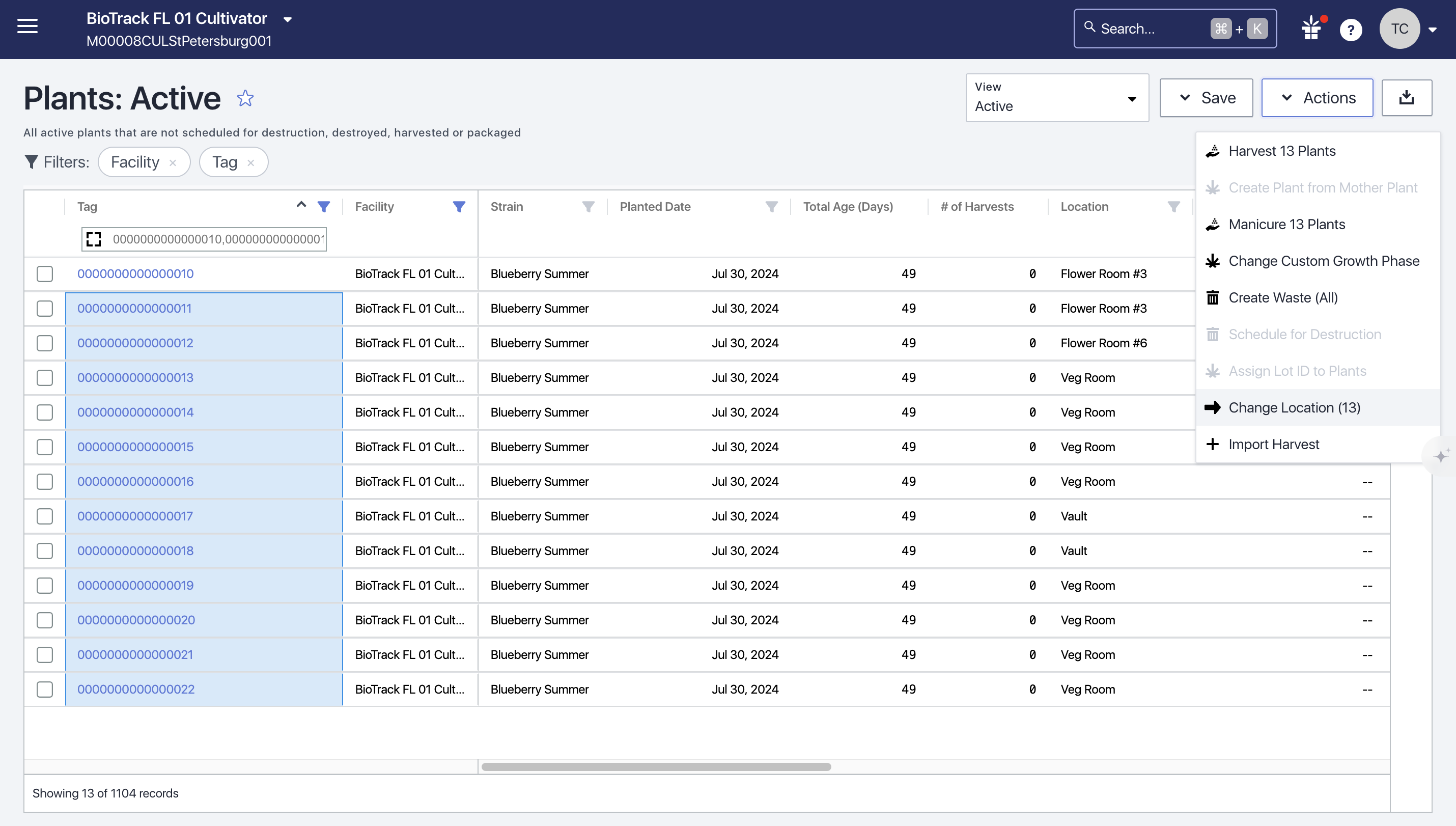Open the help question mark icon
1456x826 pixels.
(x=1351, y=30)
